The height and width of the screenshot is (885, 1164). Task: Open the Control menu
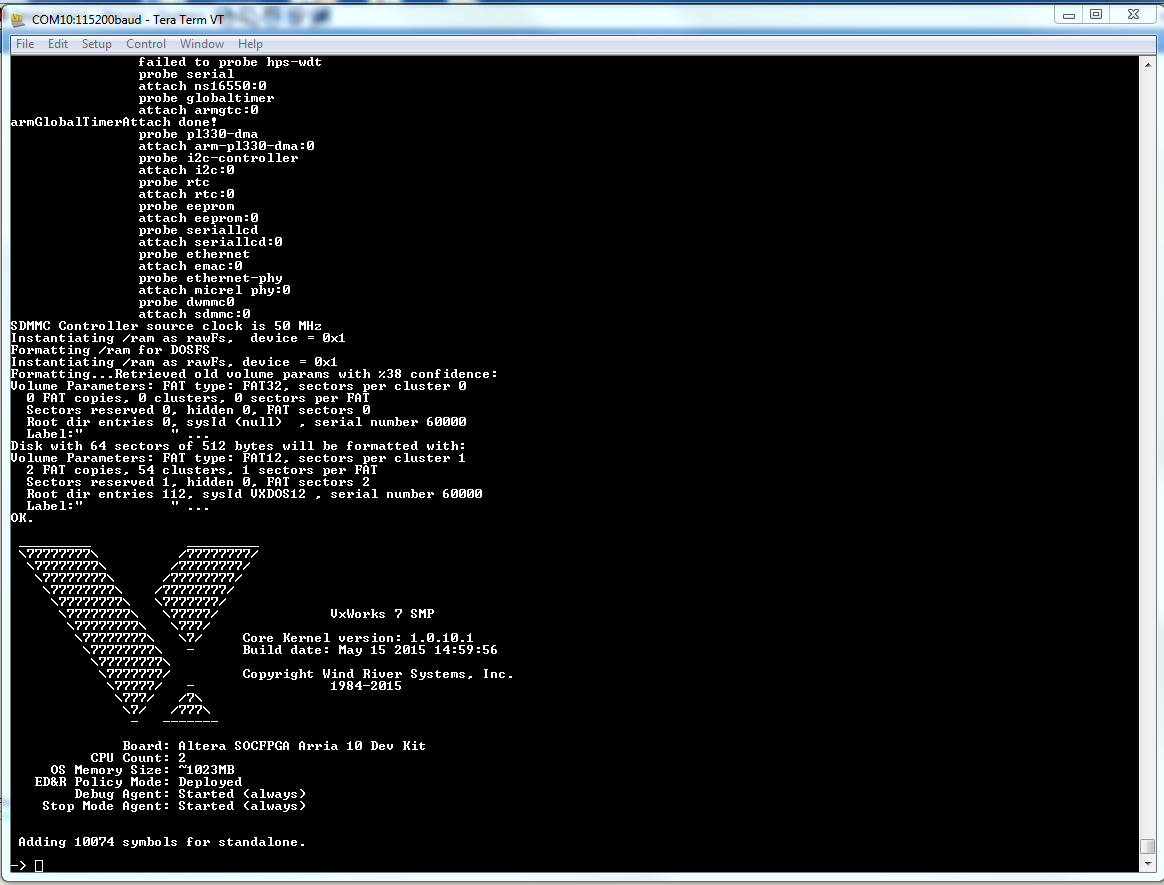point(146,44)
